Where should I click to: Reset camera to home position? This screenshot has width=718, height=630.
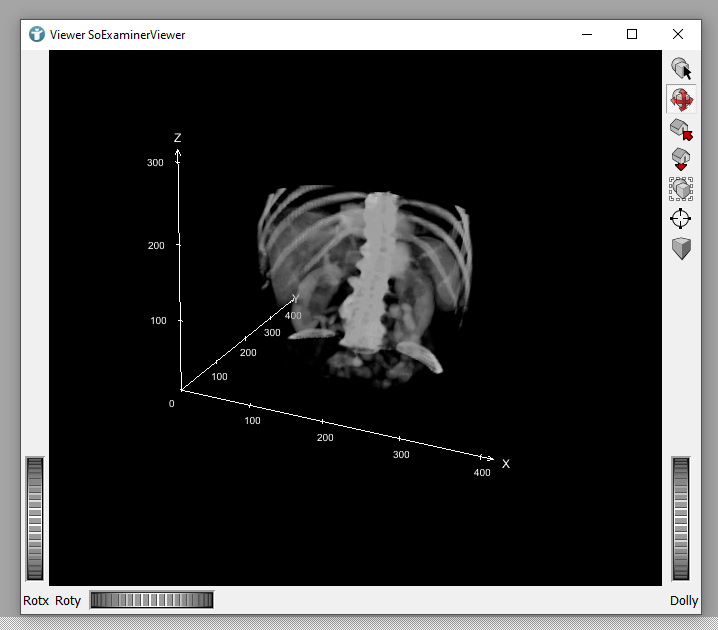coord(681,129)
